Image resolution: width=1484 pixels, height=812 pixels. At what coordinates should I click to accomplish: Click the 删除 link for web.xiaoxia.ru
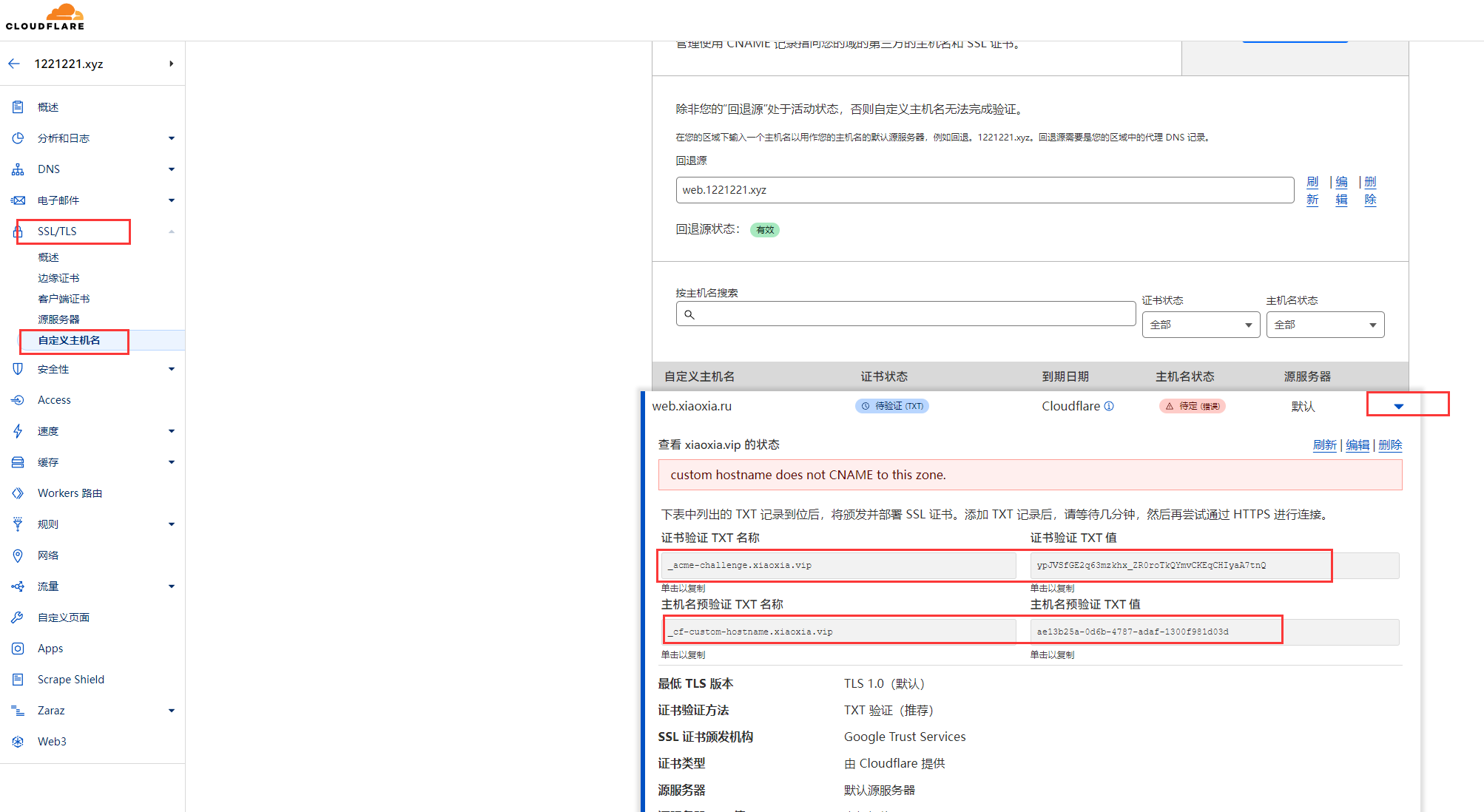tap(1390, 444)
